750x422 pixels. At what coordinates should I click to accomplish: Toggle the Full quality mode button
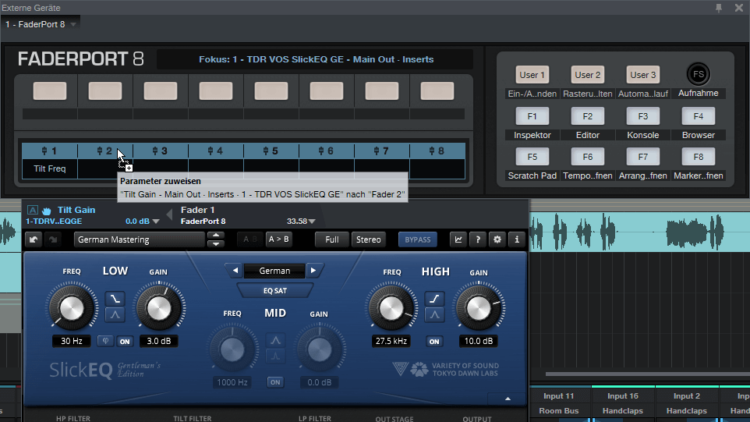click(331, 240)
